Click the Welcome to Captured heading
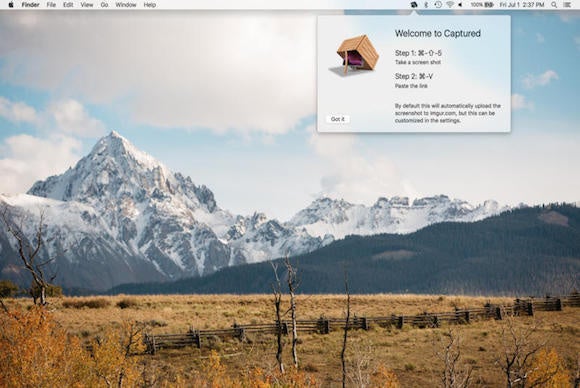 [x=438, y=34]
